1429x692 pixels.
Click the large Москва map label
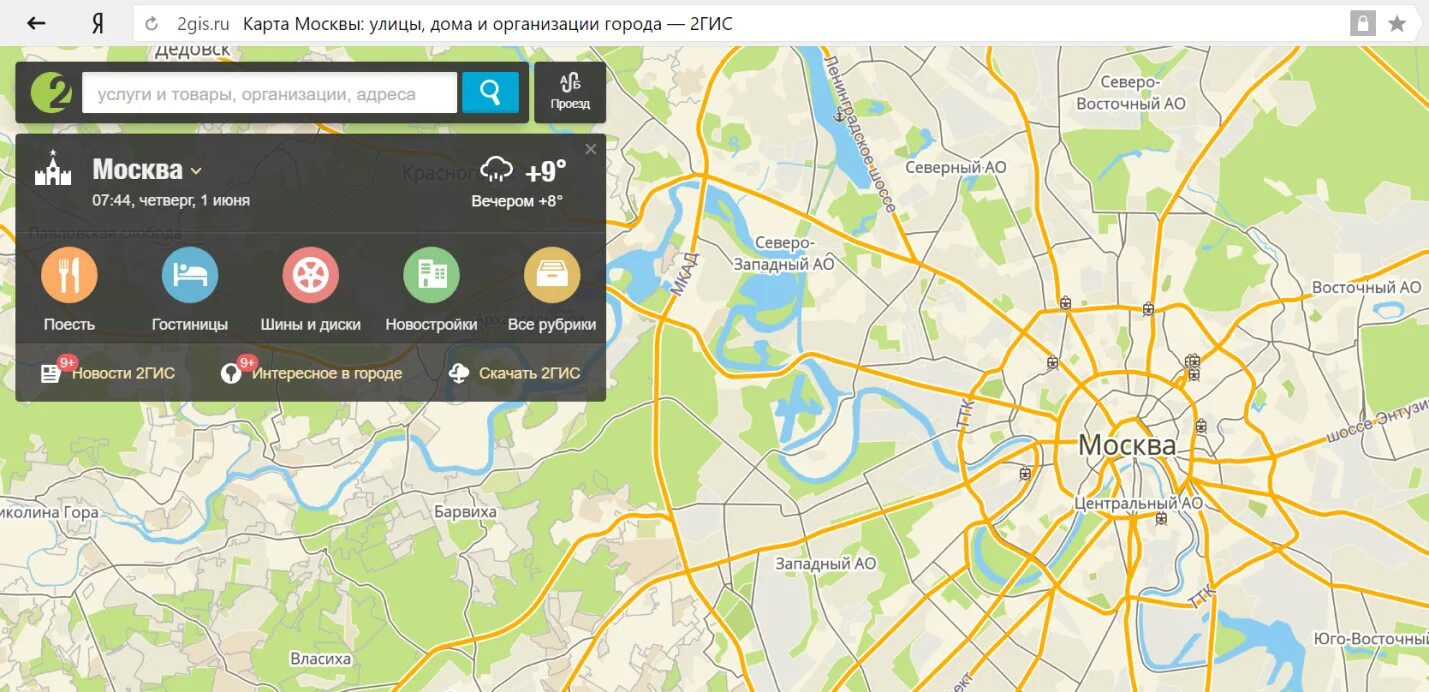click(x=1127, y=445)
